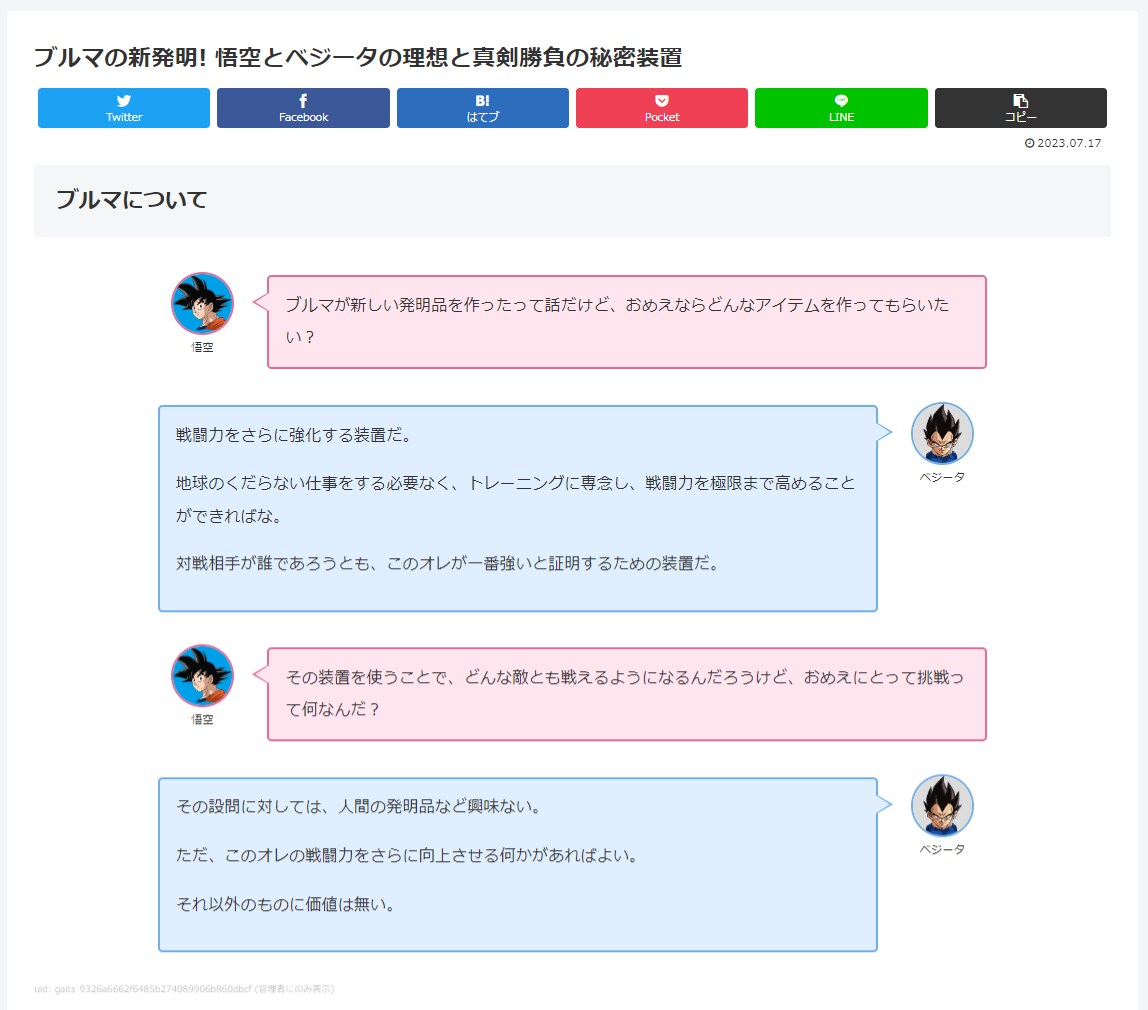Click the line starting 対戦相手が誰であろうとも
1148x1010 pixels.
(450, 564)
